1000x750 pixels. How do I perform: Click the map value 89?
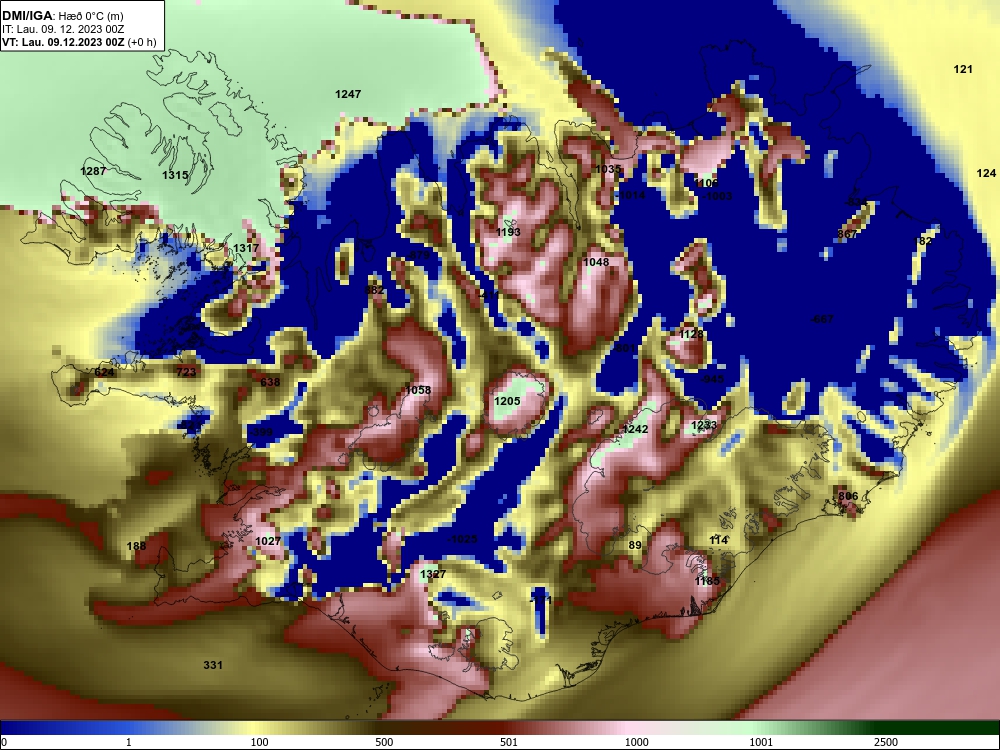(x=635, y=545)
